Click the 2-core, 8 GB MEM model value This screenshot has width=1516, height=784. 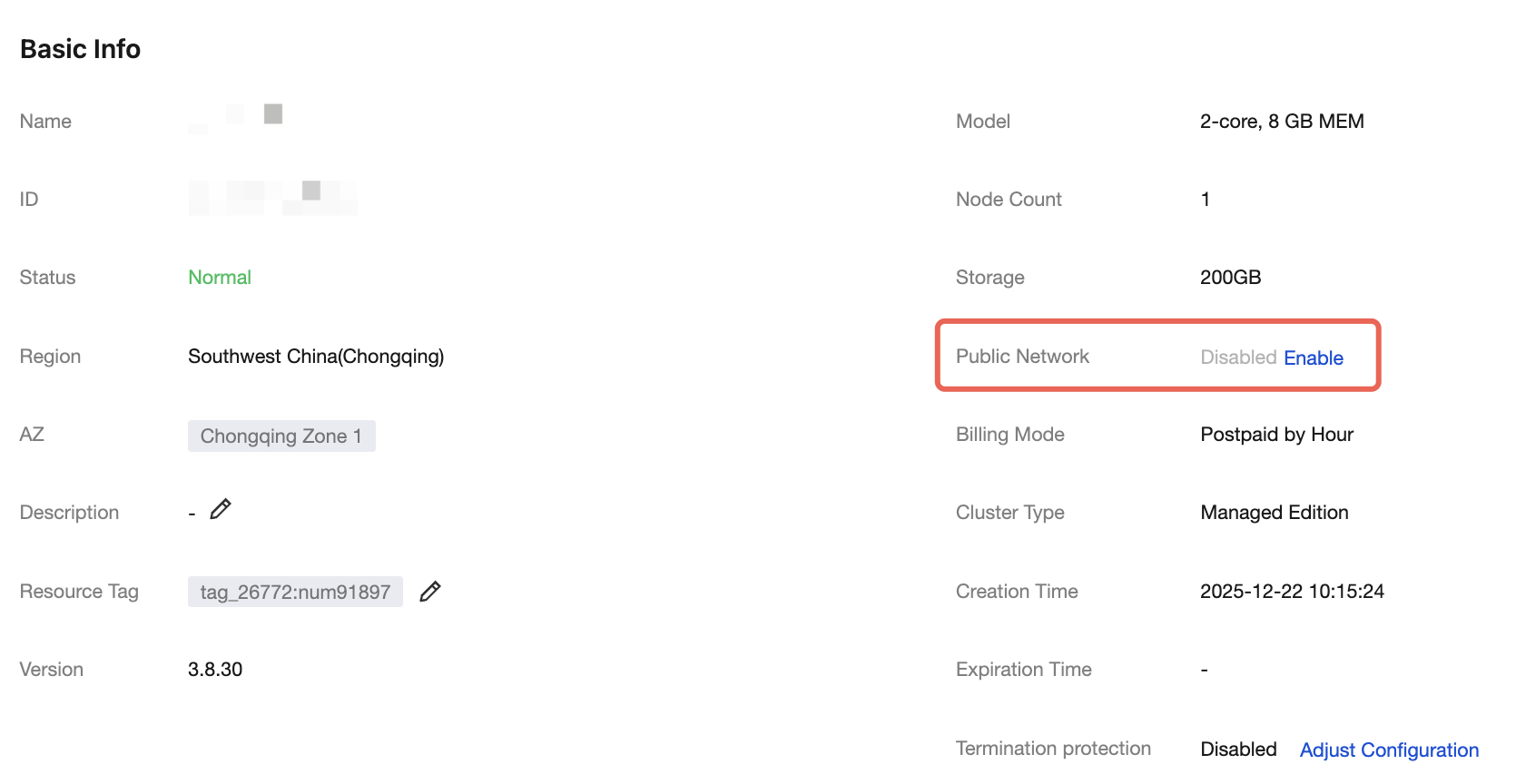click(x=1281, y=122)
